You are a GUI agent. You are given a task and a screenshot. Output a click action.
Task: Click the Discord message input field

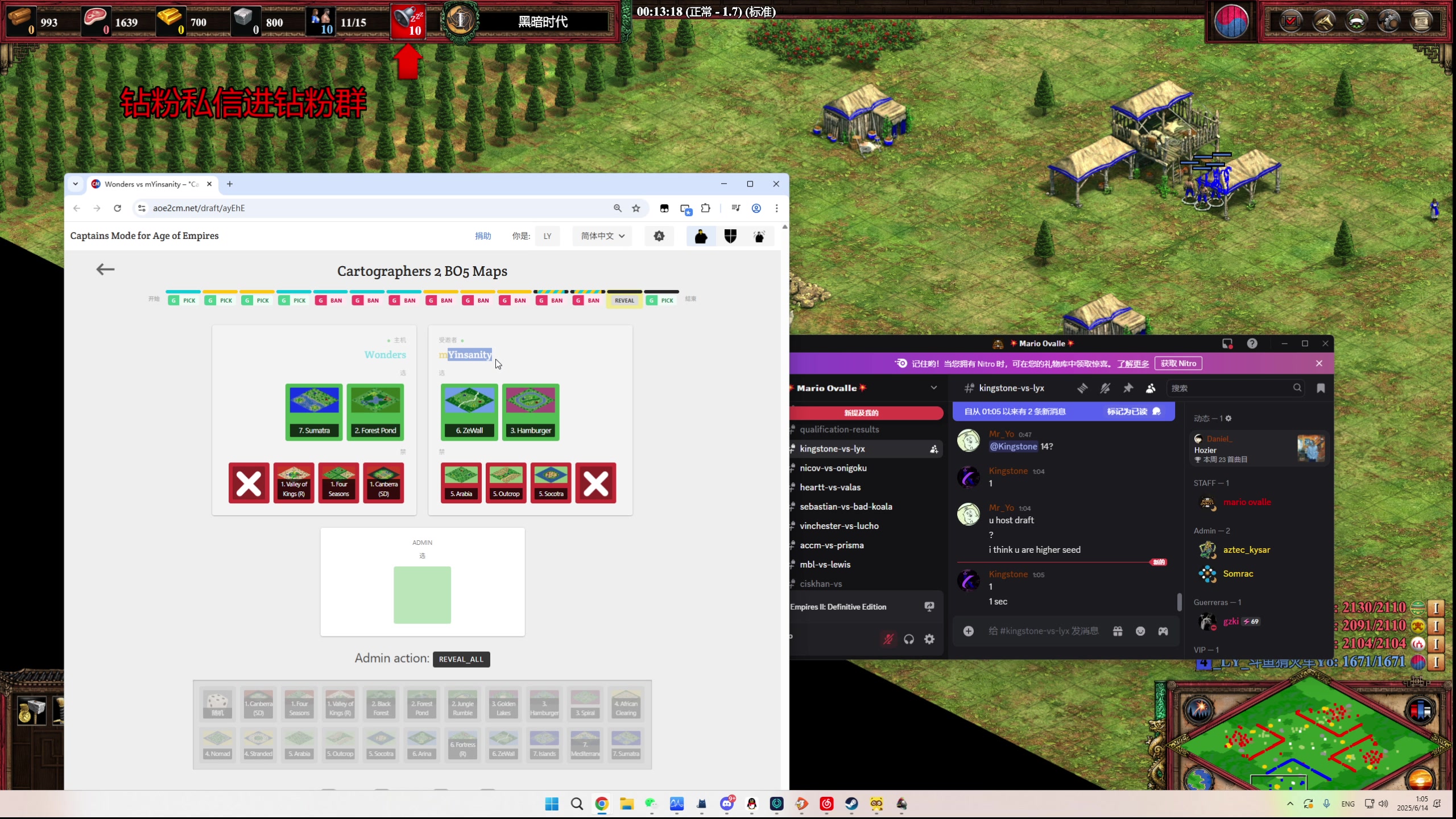click(x=1044, y=631)
